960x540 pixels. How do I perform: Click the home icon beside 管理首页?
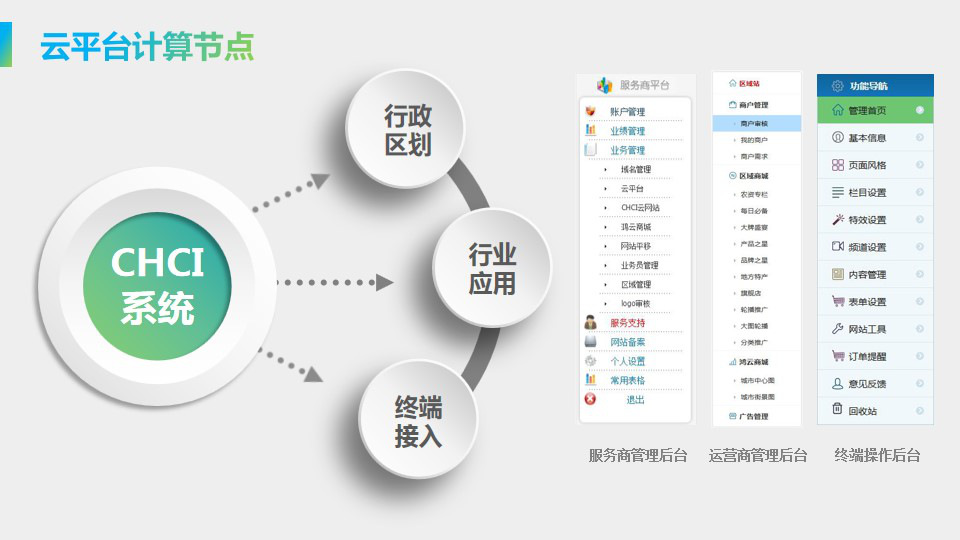837,110
